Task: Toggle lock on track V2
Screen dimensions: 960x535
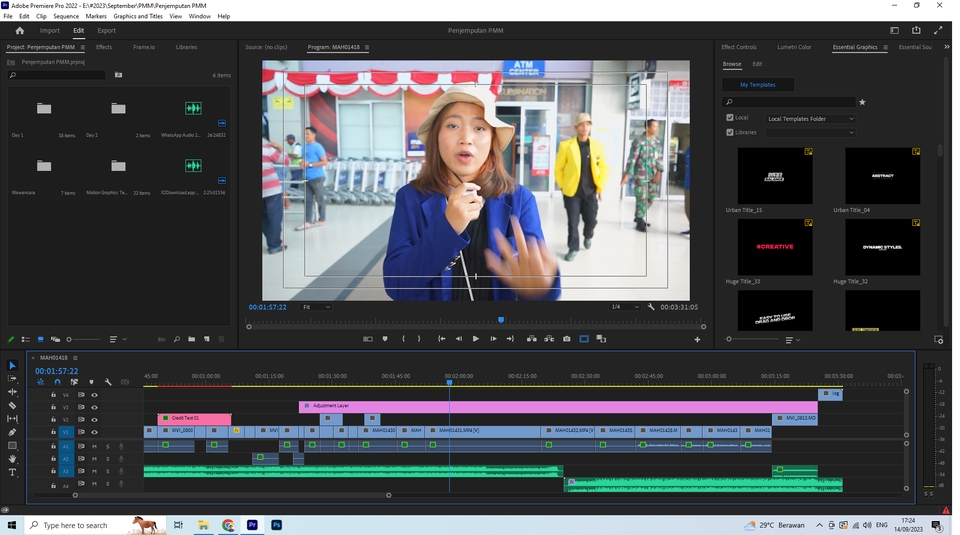Action: coord(53,419)
